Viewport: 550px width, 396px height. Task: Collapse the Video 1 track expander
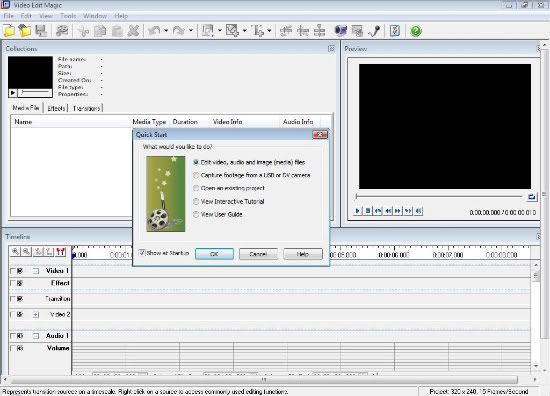(x=36, y=271)
